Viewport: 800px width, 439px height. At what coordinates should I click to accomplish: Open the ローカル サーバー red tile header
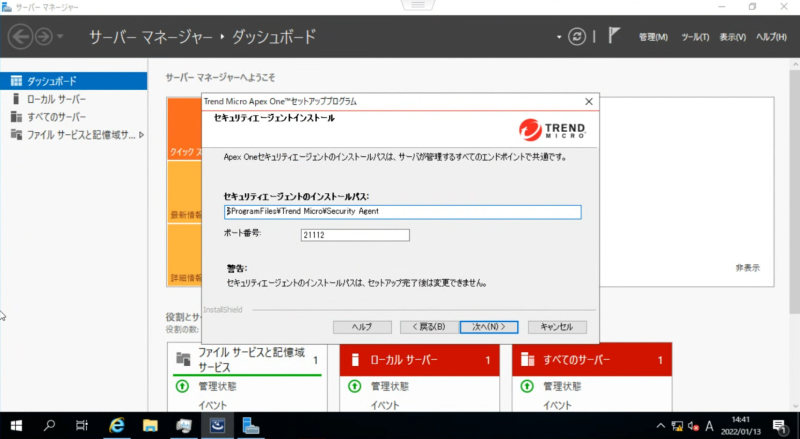click(419, 360)
